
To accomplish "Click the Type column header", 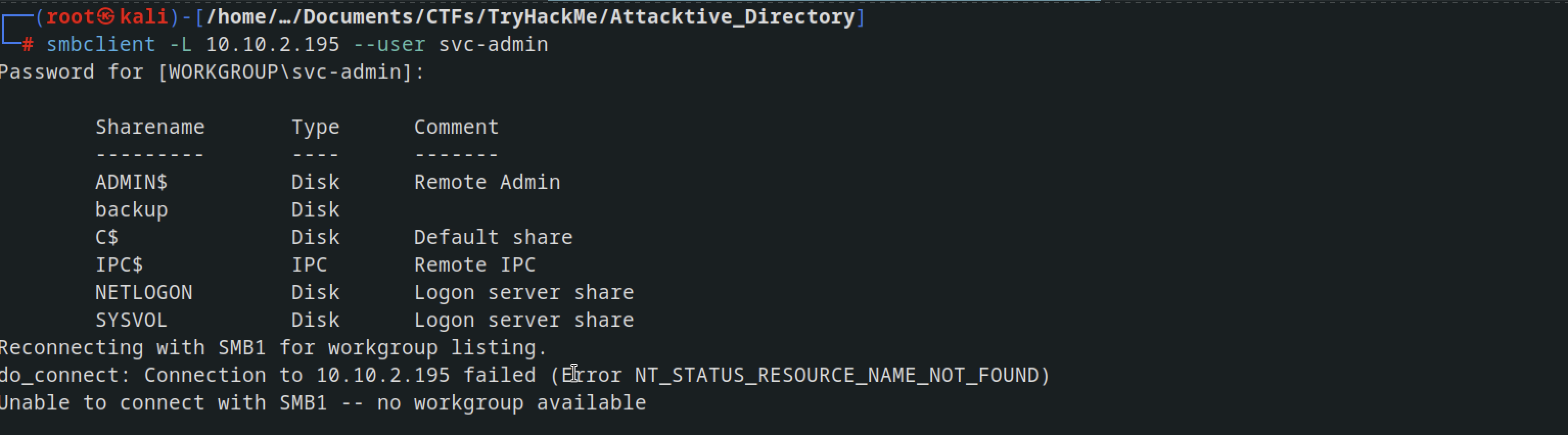I will pos(315,127).
